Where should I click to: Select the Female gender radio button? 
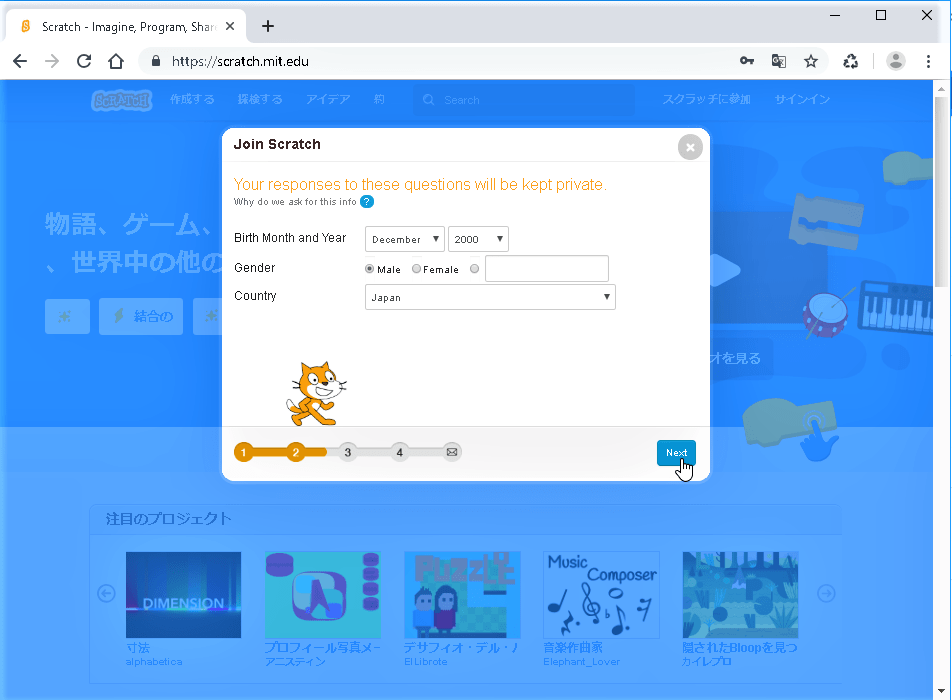(x=416, y=268)
